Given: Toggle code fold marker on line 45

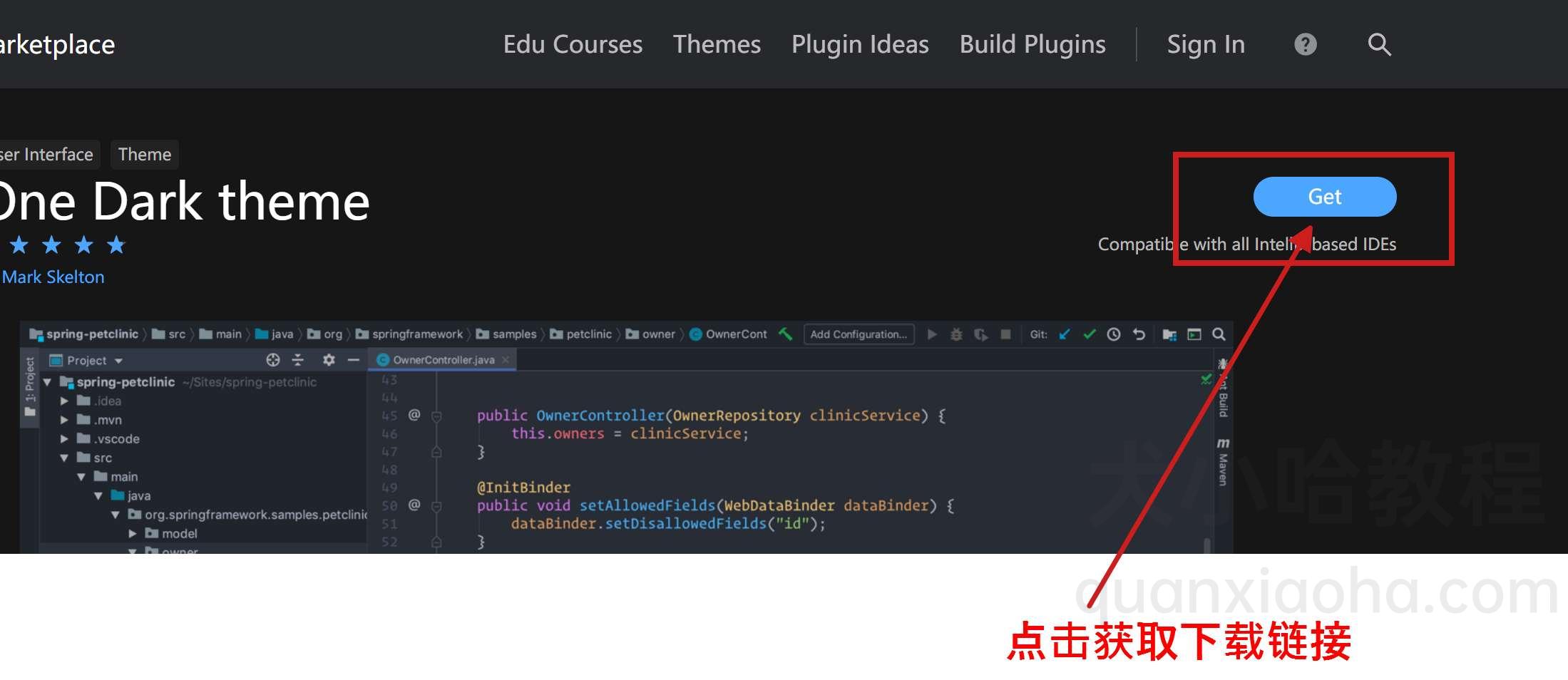Looking at the screenshot, I should tap(436, 416).
